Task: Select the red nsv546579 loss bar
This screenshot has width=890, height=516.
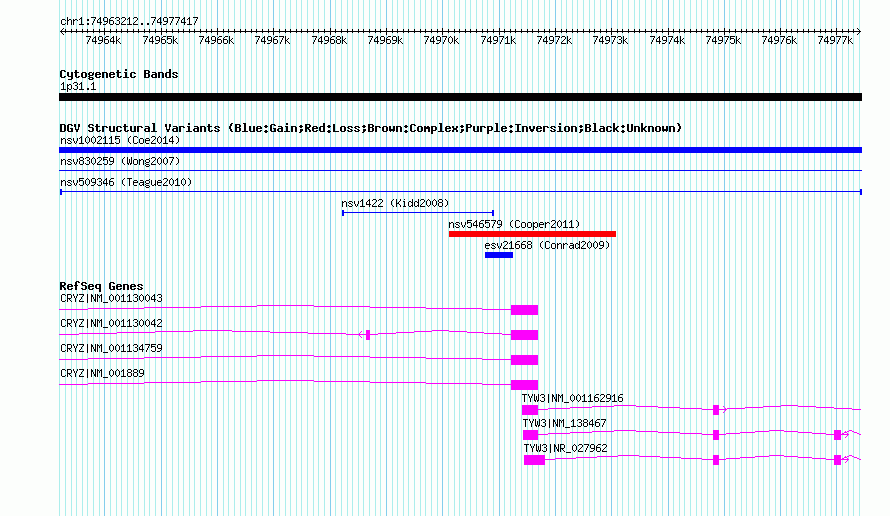Action: (532, 234)
